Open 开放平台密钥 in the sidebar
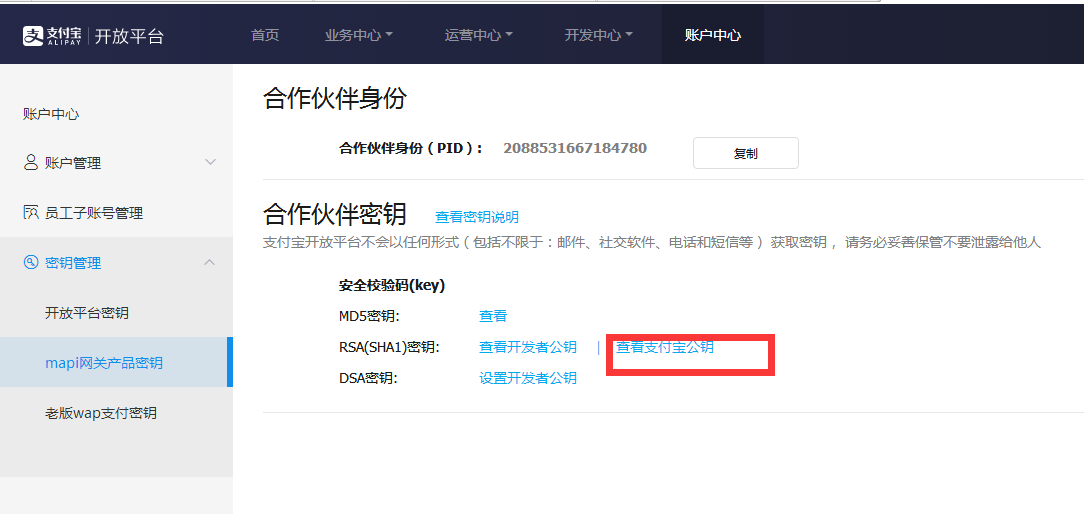Viewport: 1084px width, 514px height. tap(87, 313)
